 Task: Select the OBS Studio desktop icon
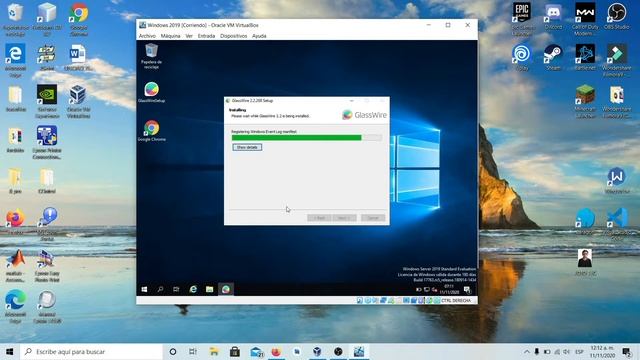pyautogui.click(x=616, y=16)
